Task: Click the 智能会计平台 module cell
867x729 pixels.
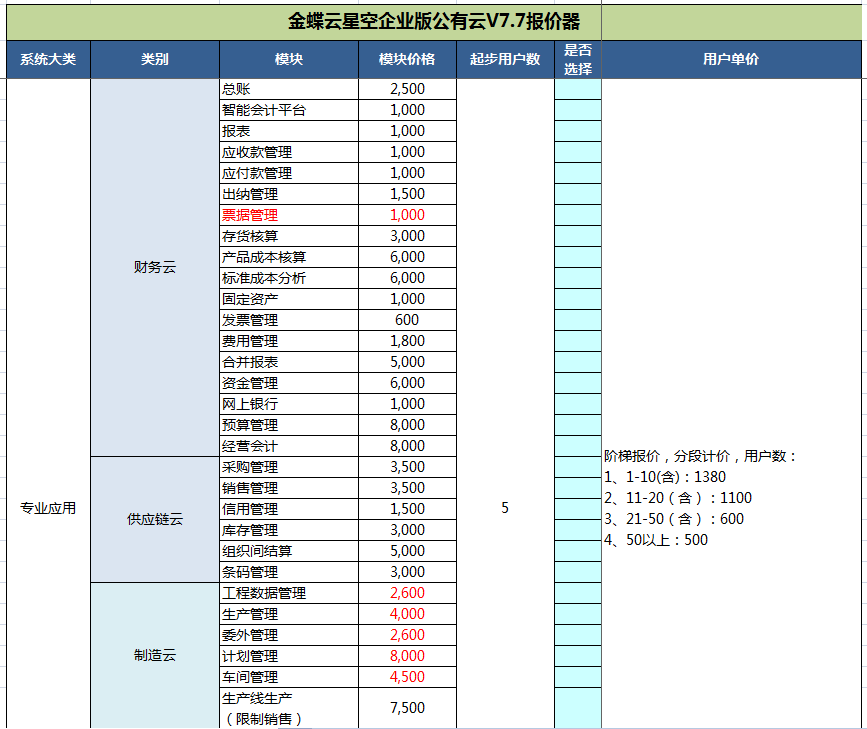Action: coord(289,110)
